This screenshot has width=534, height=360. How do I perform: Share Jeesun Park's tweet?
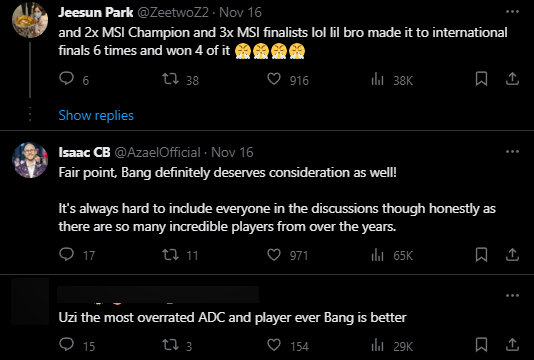tap(512, 79)
